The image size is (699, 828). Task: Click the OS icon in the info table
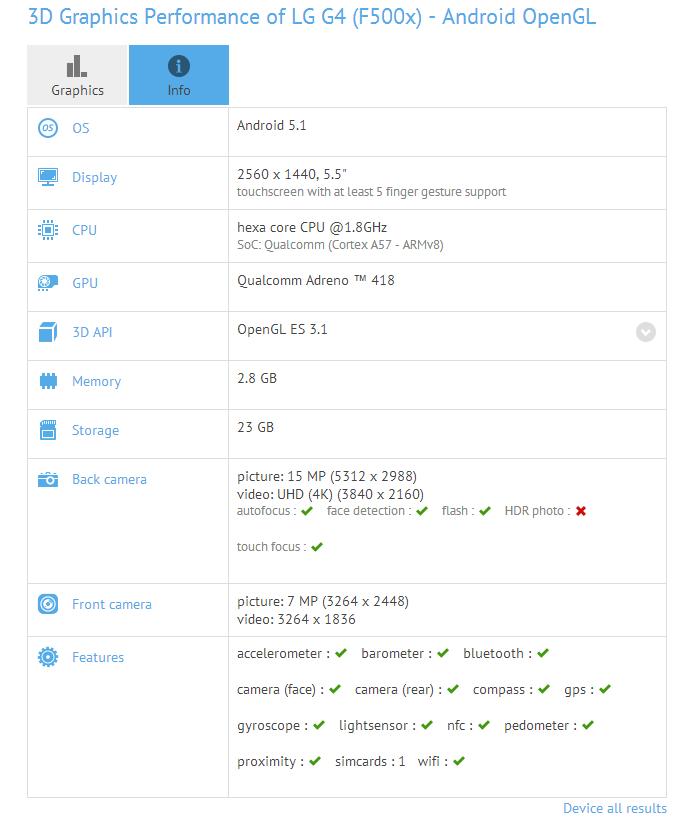point(48,128)
